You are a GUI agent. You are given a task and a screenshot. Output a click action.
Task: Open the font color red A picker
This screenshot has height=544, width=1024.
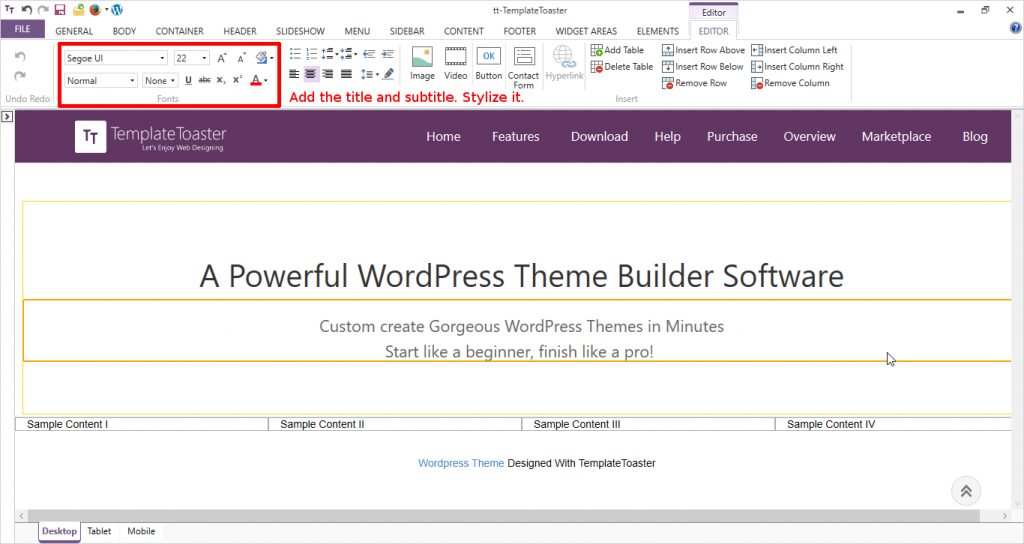coord(257,80)
